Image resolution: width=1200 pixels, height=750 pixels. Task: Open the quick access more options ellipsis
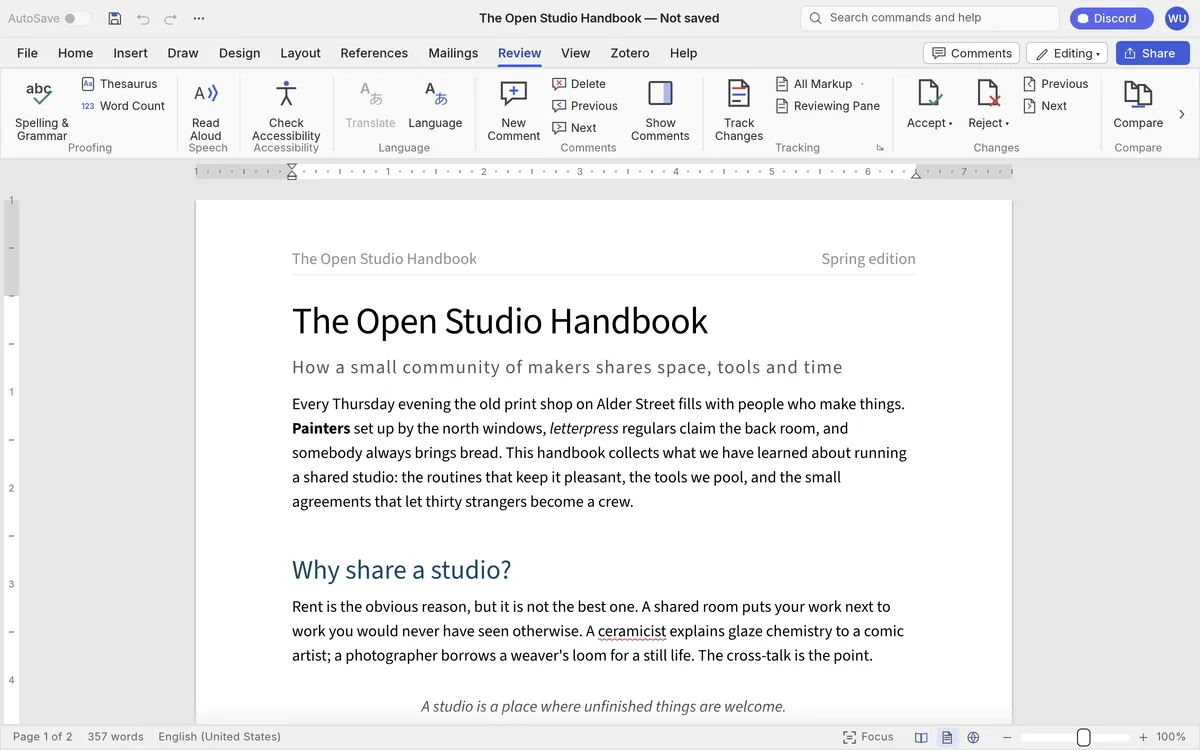(x=199, y=18)
